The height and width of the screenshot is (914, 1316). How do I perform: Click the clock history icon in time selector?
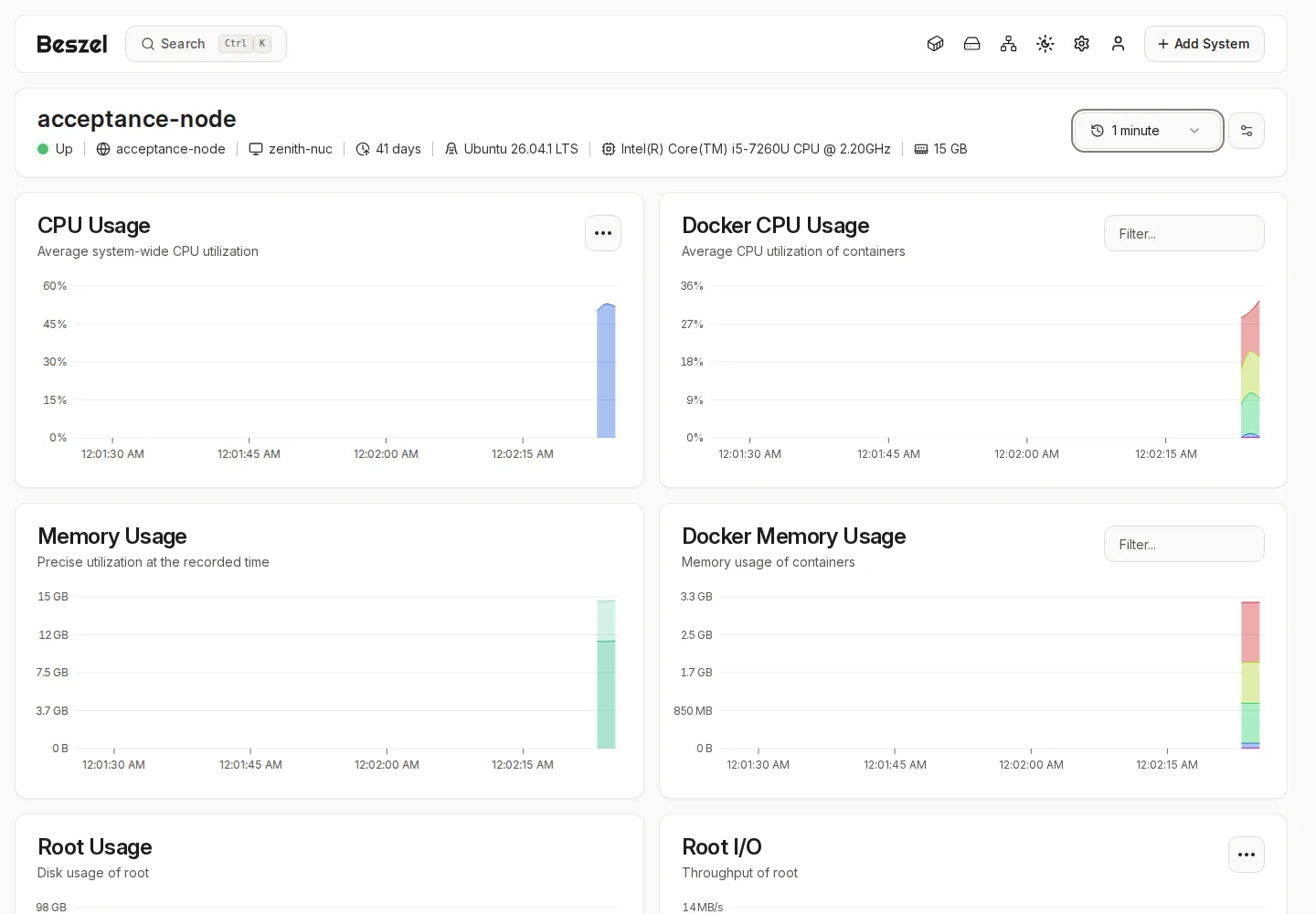tap(1097, 131)
